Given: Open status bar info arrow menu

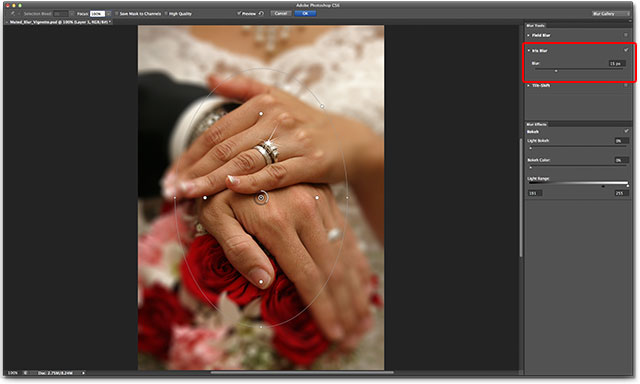Looking at the screenshot, I should (84, 373).
